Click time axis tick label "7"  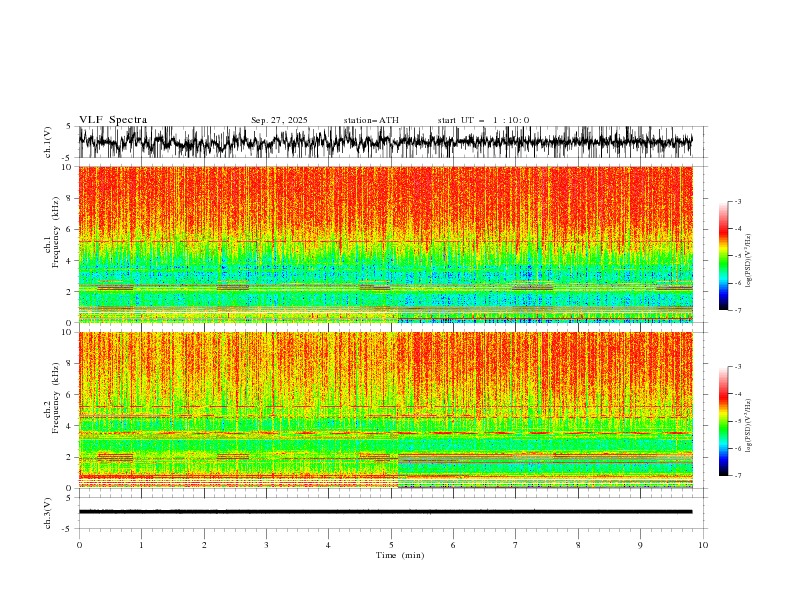[x=516, y=545]
